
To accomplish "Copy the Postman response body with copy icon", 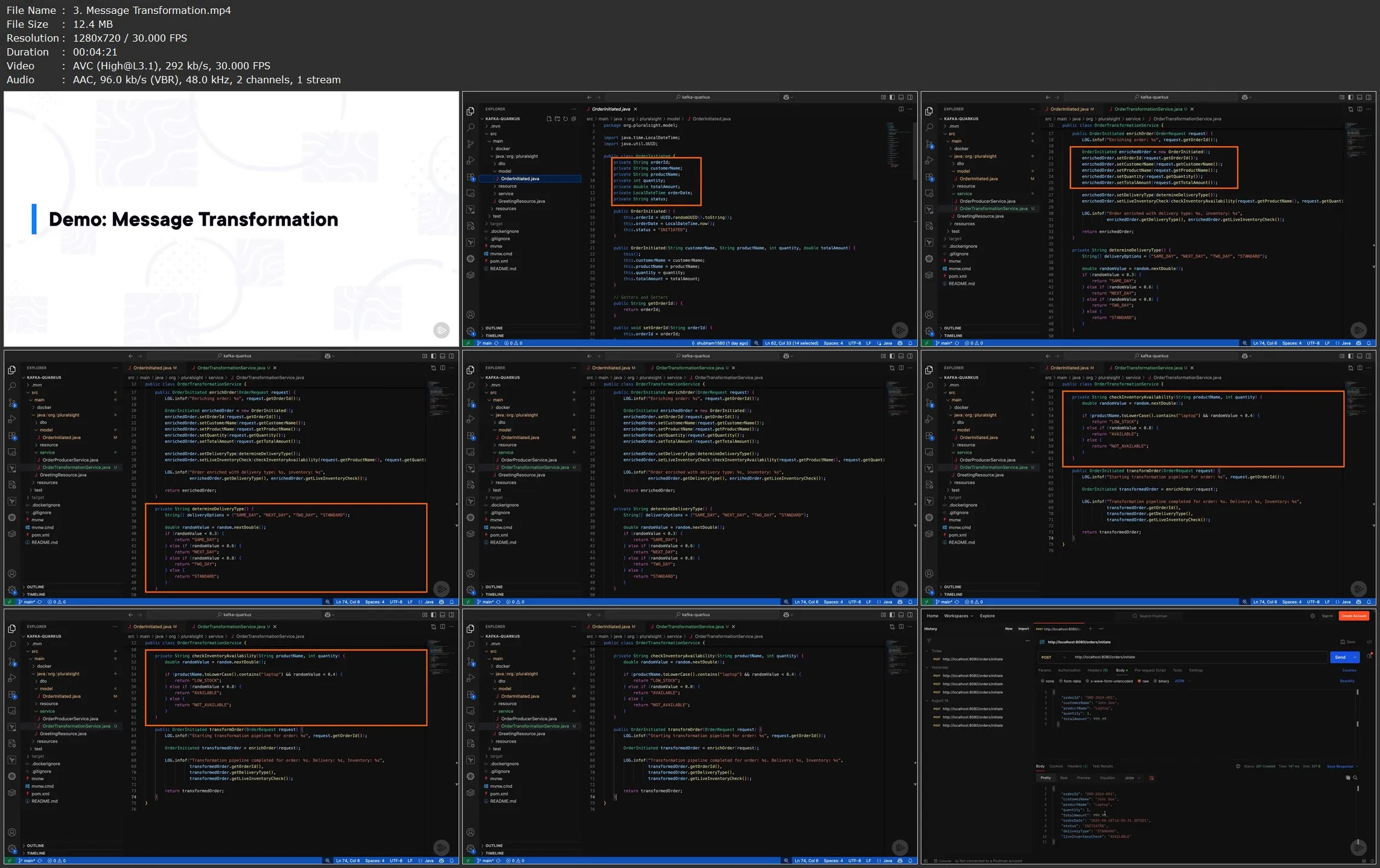I will click(1348, 778).
